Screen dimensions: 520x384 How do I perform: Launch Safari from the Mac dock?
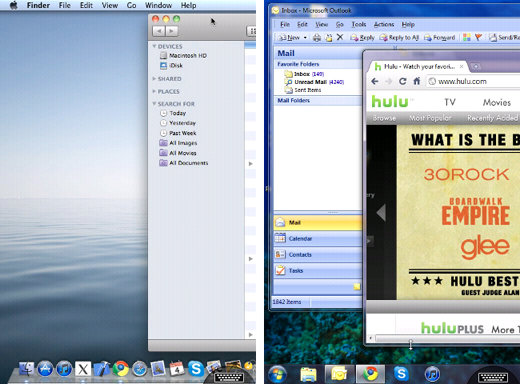[139, 369]
